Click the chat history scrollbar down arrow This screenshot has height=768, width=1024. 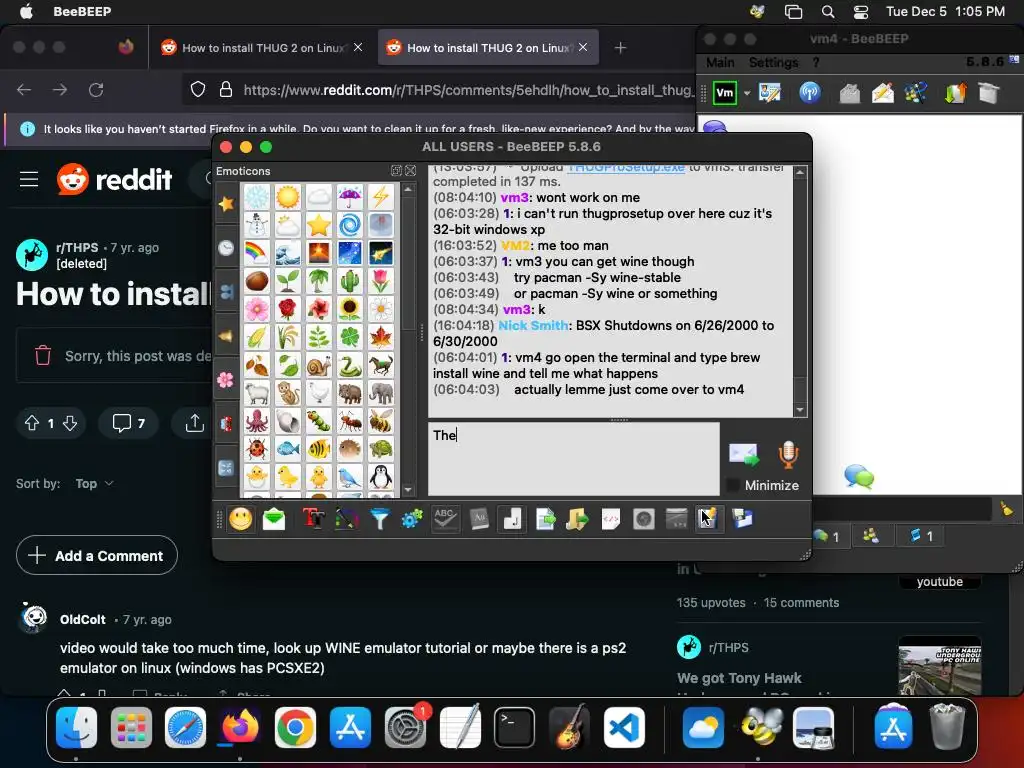(800, 410)
